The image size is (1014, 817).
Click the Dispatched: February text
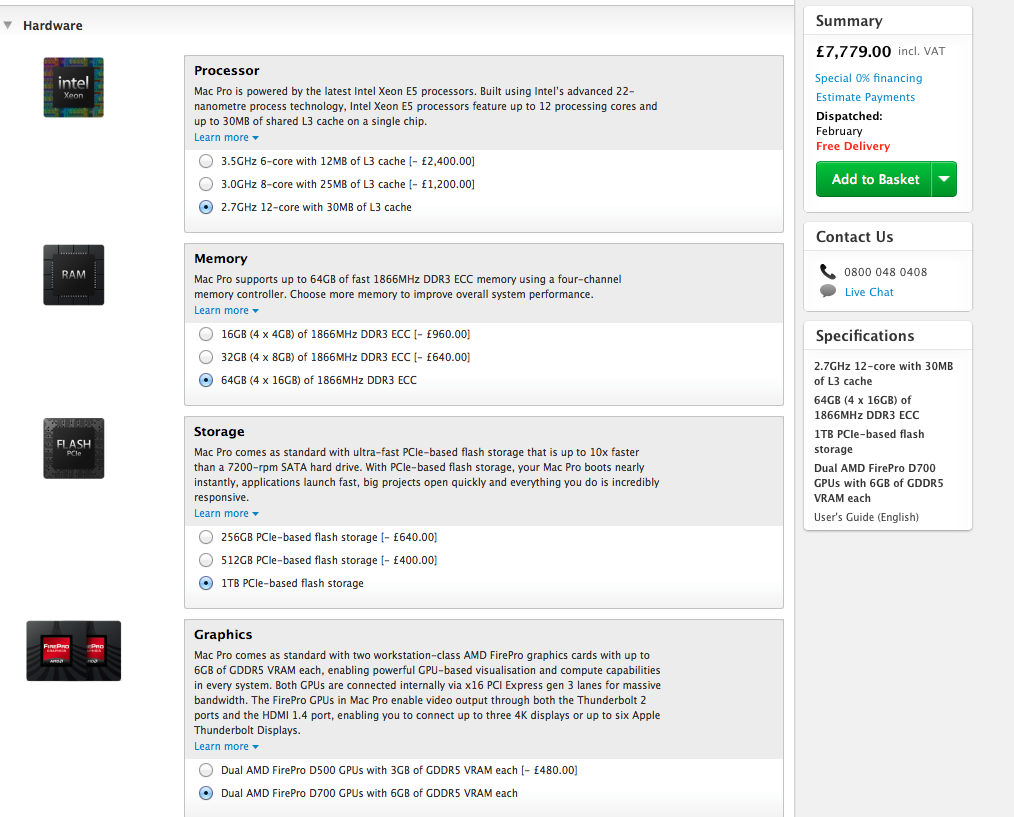click(849, 124)
